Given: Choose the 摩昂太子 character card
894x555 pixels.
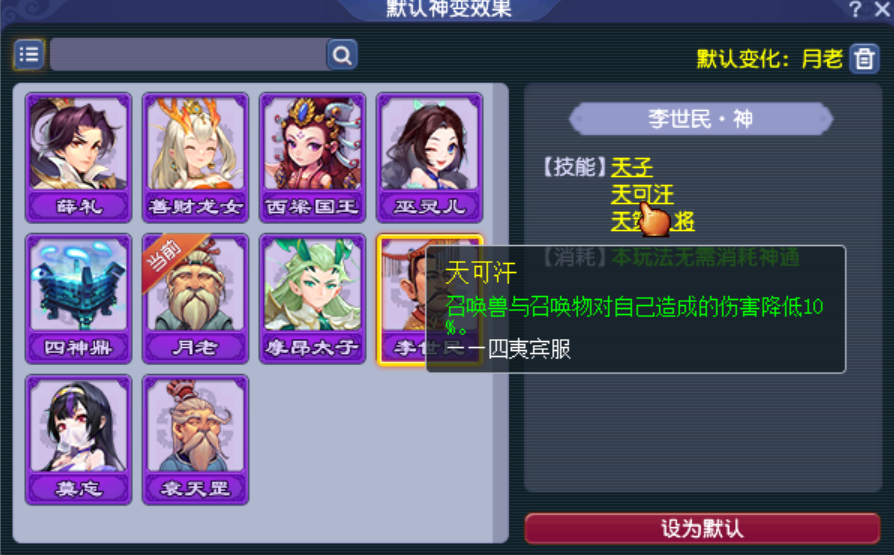Looking at the screenshot, I should [x=312, y=299].
